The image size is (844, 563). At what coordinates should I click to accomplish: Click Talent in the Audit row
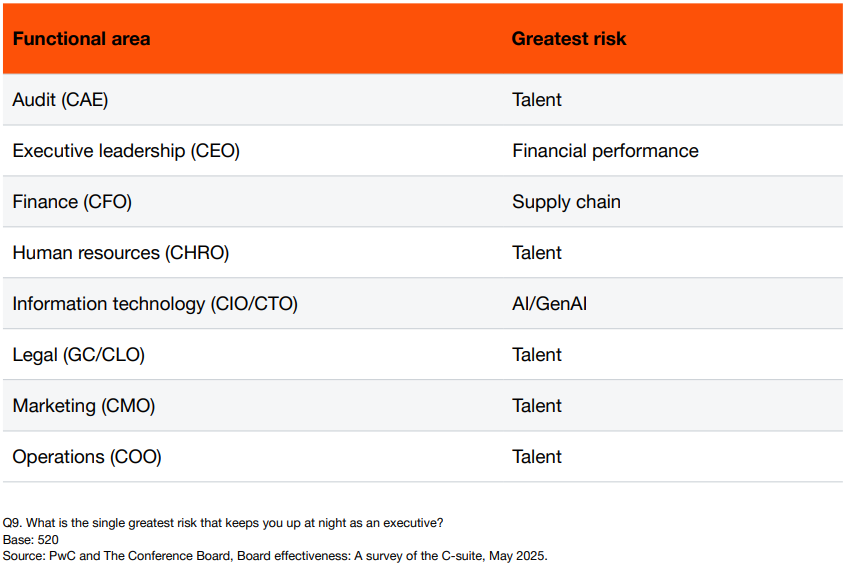click(537, 100)
